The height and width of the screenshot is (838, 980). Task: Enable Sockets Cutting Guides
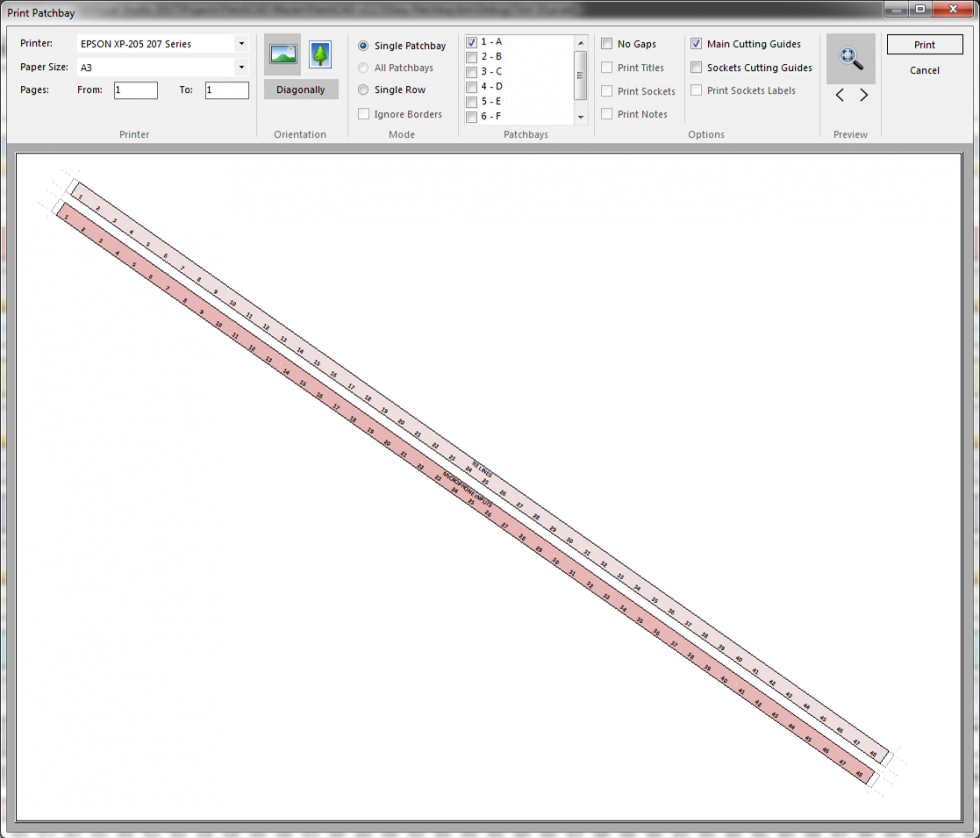click(696, 67)
